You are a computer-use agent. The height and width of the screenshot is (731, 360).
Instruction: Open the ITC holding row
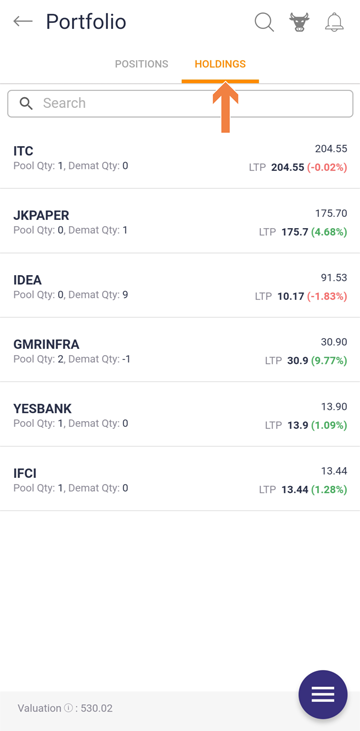coord(180,158)
